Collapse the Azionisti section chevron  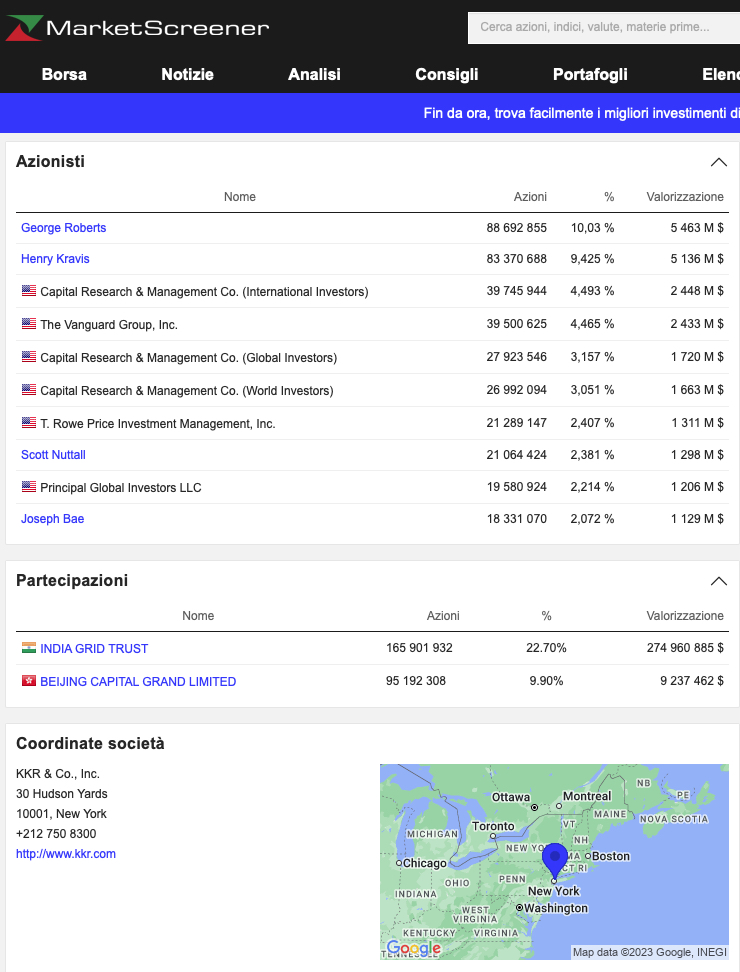coord(718,162)
